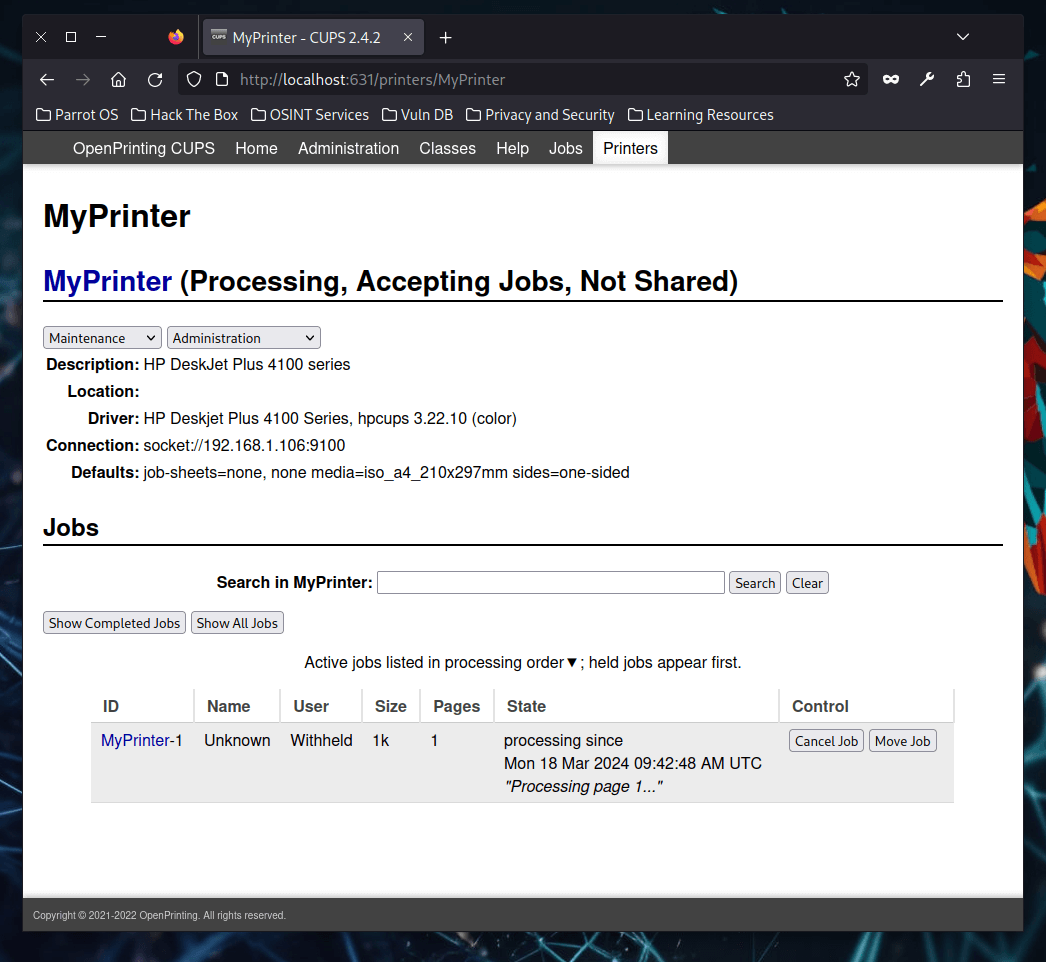Expand the Administration dropdown
1046x962 pixels.
pos(243,338)
